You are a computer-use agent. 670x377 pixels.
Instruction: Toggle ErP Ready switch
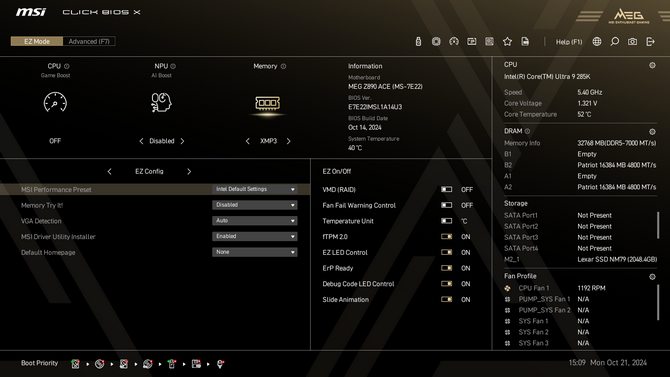[x=447, y=268]
